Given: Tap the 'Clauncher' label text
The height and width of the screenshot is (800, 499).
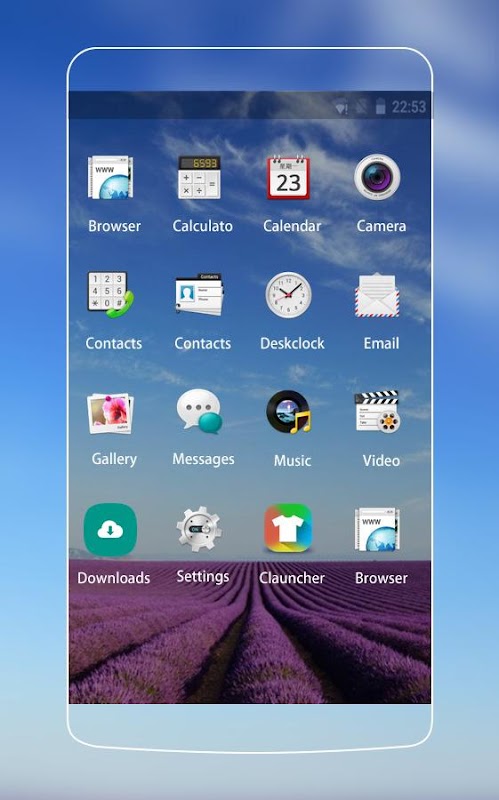Looking at the screenshot, I should tap(291, 578).
